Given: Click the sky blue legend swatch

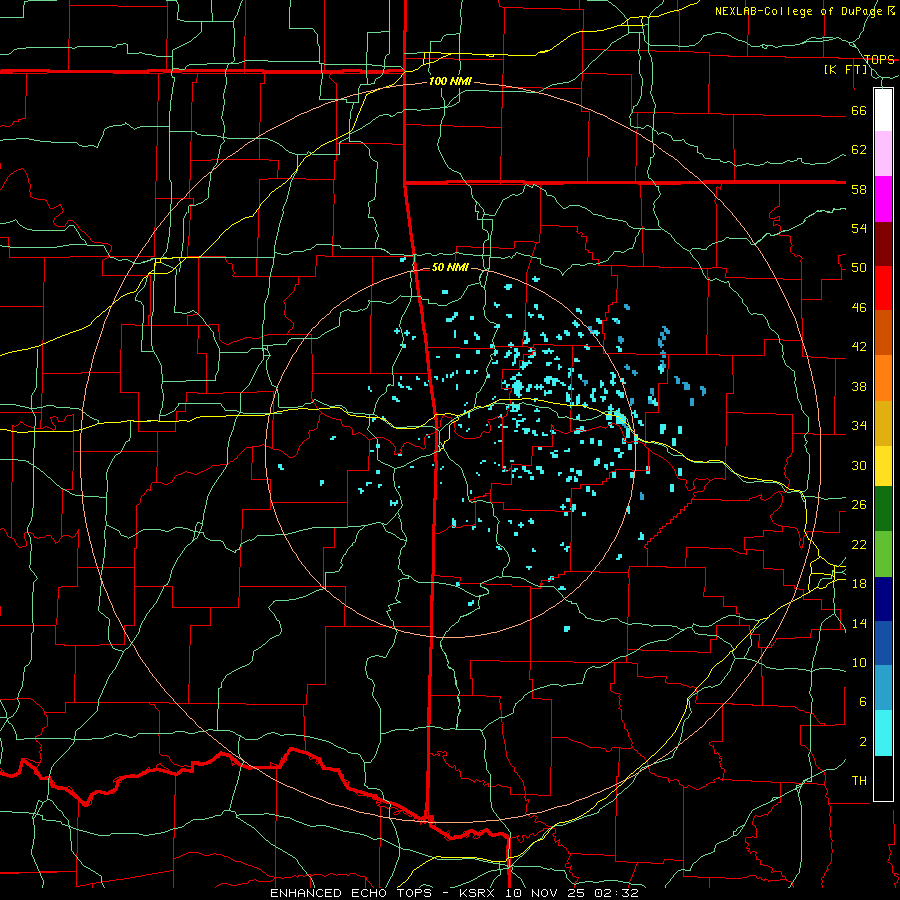Looking at the screenshot, I should [883, 687].
